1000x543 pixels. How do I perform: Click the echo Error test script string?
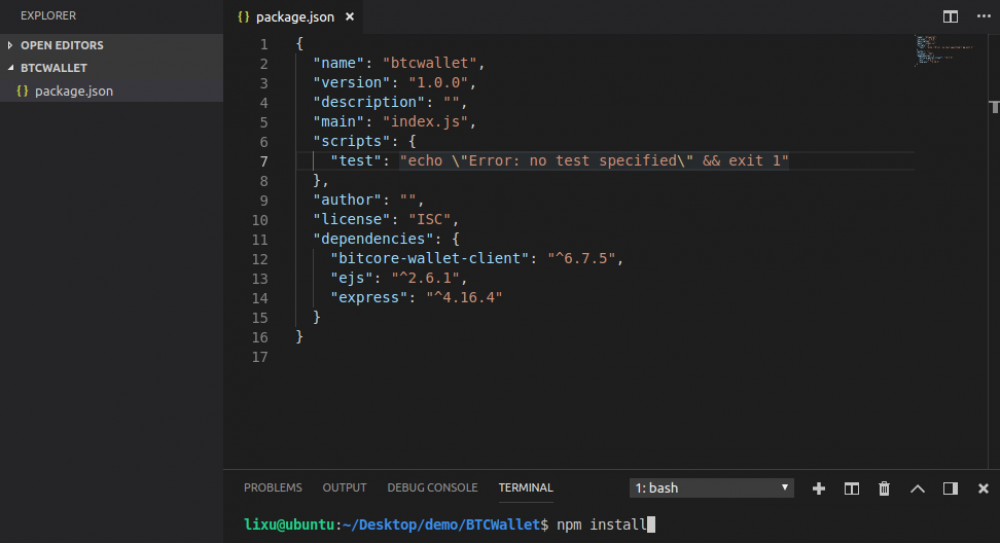(594, 161)
